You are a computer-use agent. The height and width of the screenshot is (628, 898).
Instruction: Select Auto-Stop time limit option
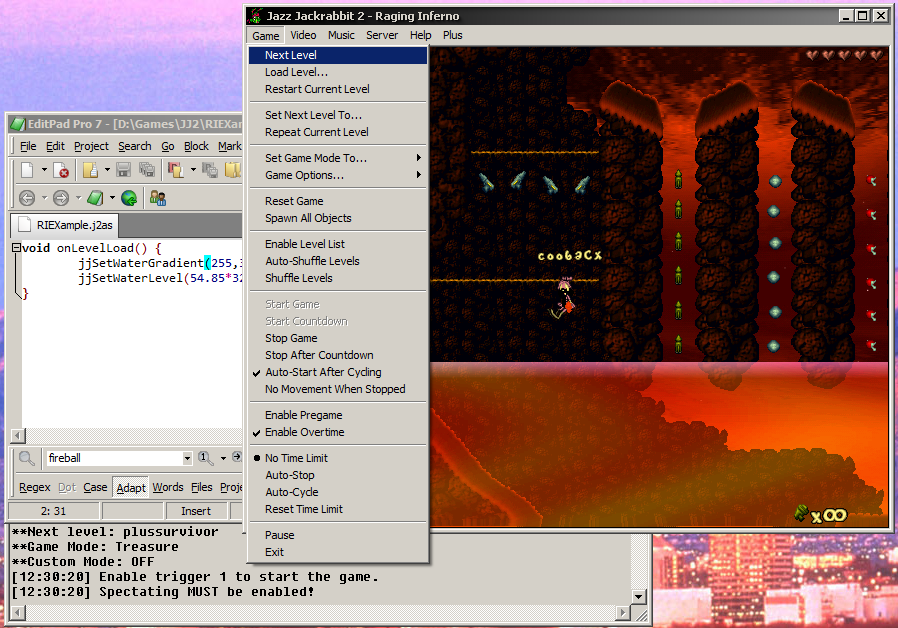click(338, 475)
